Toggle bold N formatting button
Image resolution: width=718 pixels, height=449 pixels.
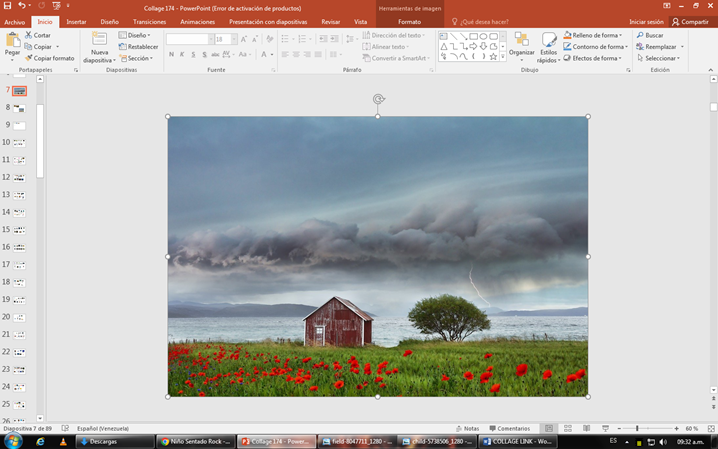[171, 54]
